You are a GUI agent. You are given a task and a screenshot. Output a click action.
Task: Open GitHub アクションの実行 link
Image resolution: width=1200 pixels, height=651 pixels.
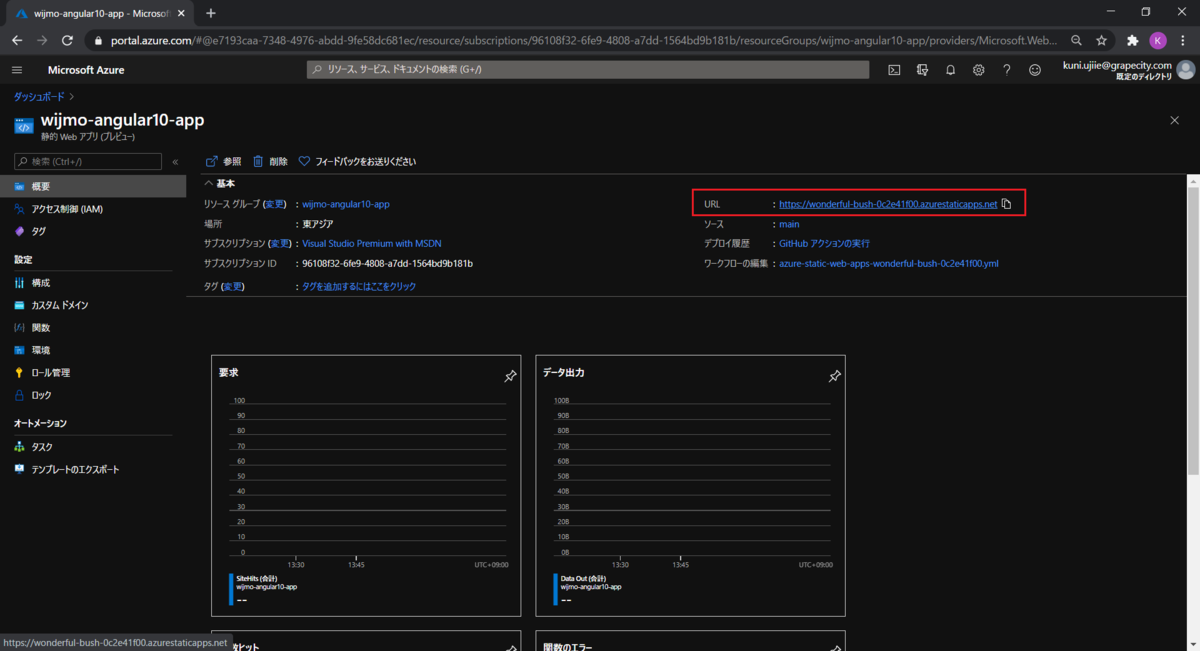pos(824,243)
